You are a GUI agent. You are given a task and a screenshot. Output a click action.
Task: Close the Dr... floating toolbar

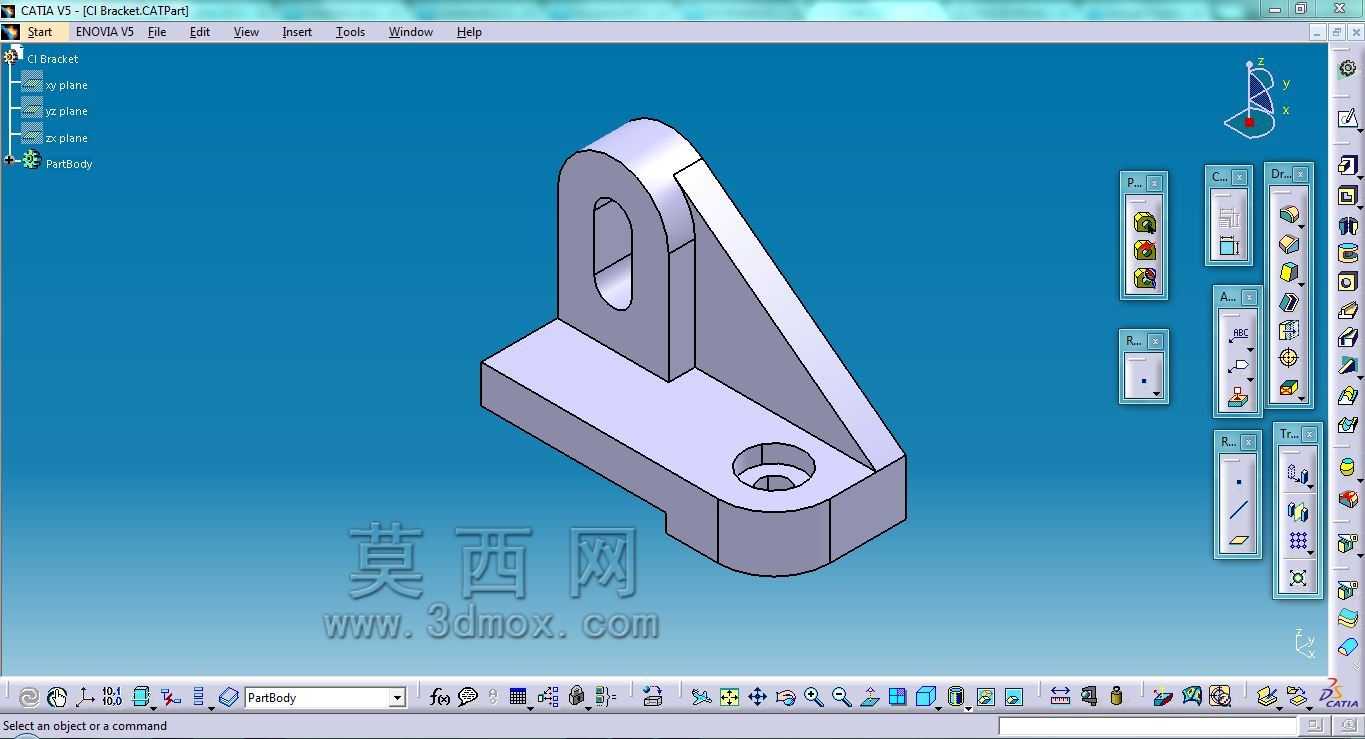pyautogui.click(x=1300, y=174)
